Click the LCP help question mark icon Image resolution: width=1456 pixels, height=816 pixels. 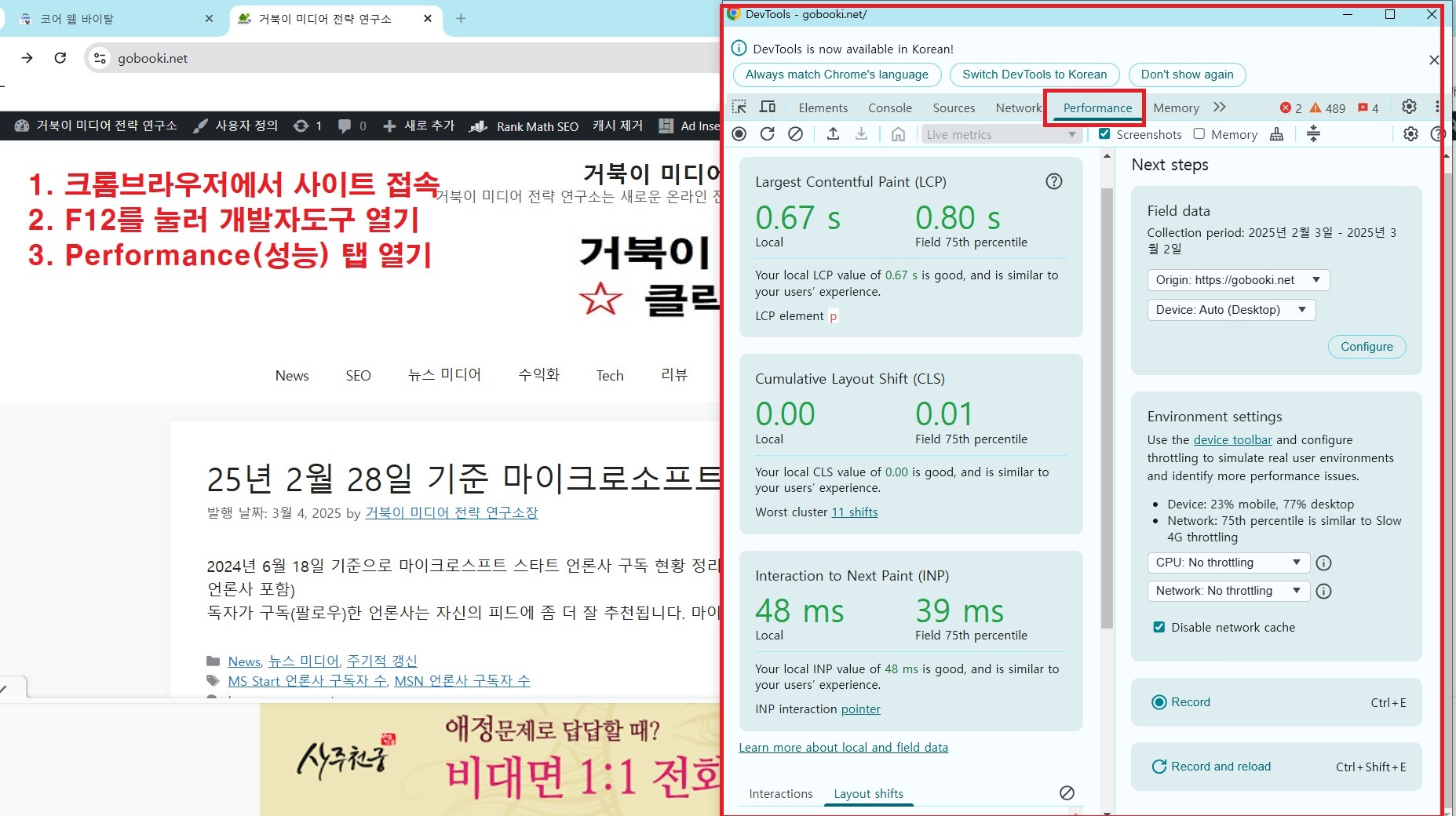tap(1053, 181)
